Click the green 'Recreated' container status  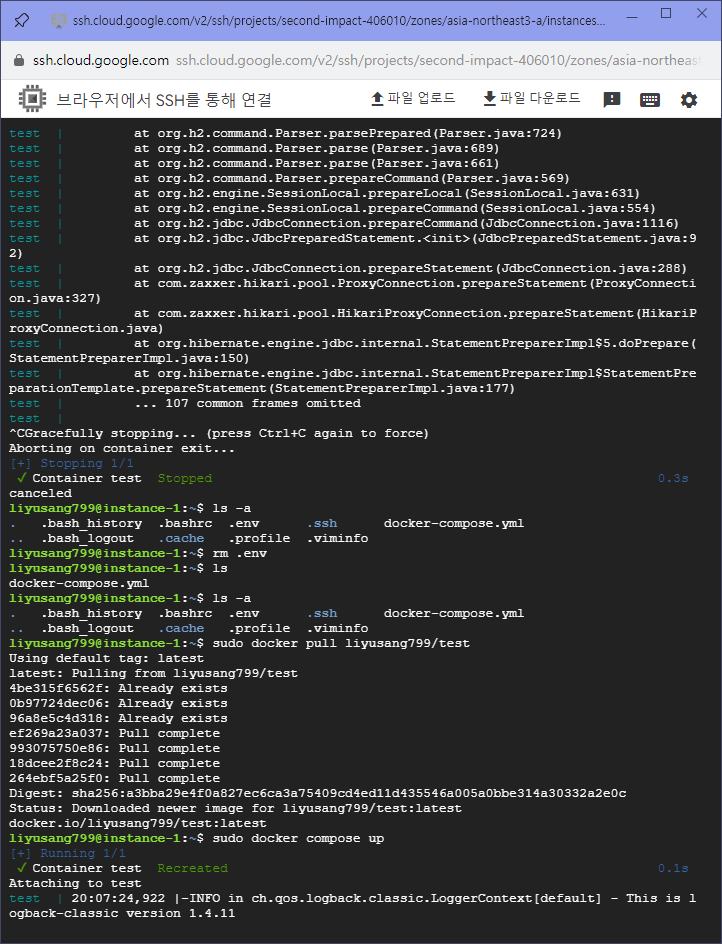(x=193, y=869)
